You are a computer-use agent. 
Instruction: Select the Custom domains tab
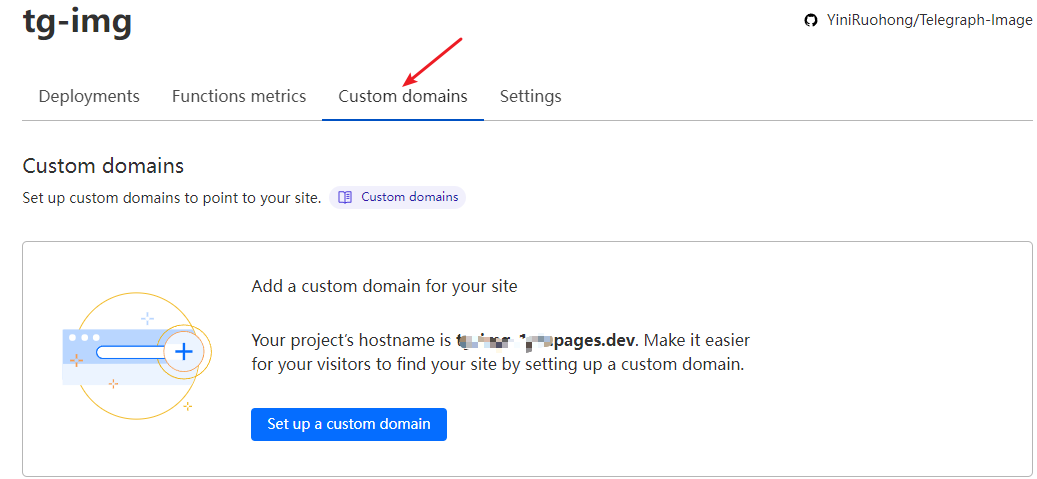(x=403, y=96)
